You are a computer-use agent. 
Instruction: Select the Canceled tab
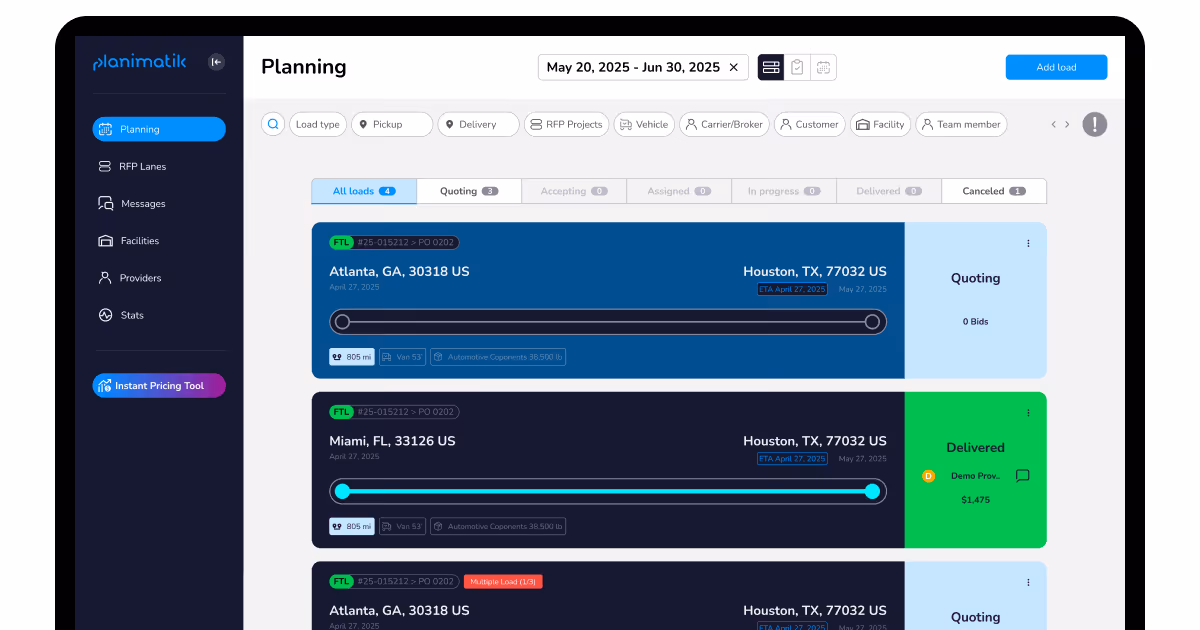[x=994, y=191]
